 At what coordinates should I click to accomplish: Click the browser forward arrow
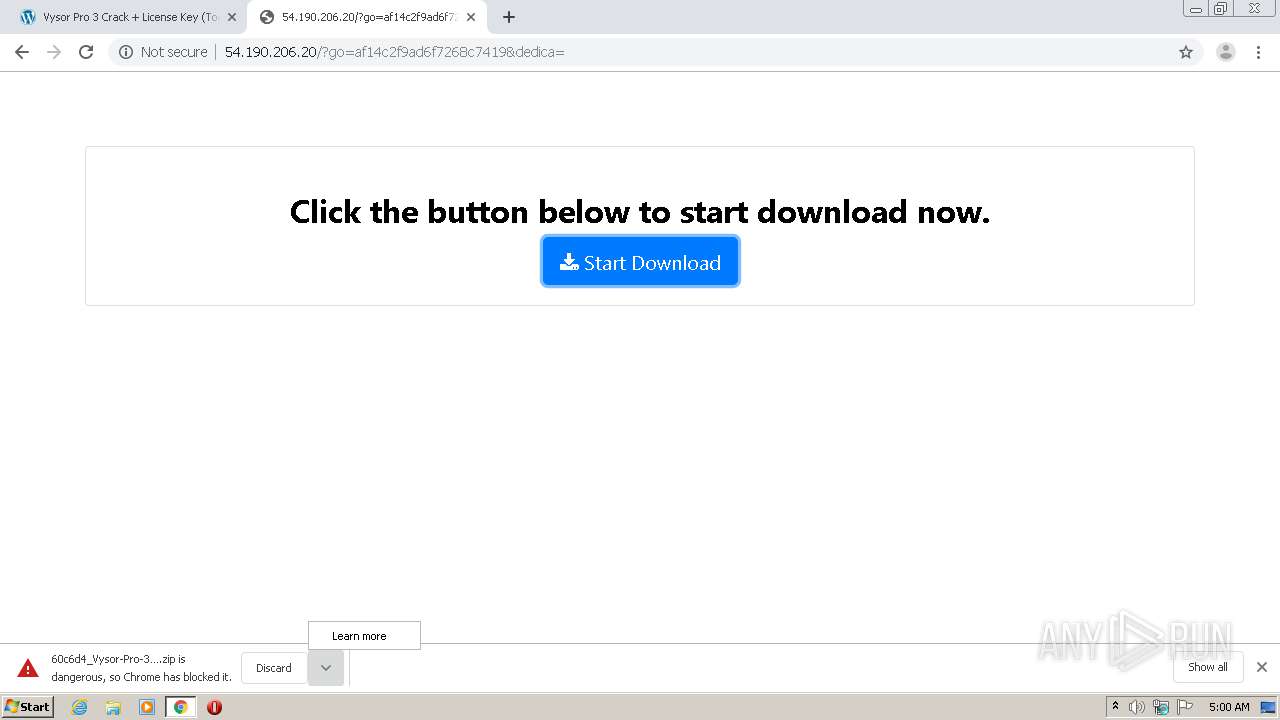coord(54,52)
